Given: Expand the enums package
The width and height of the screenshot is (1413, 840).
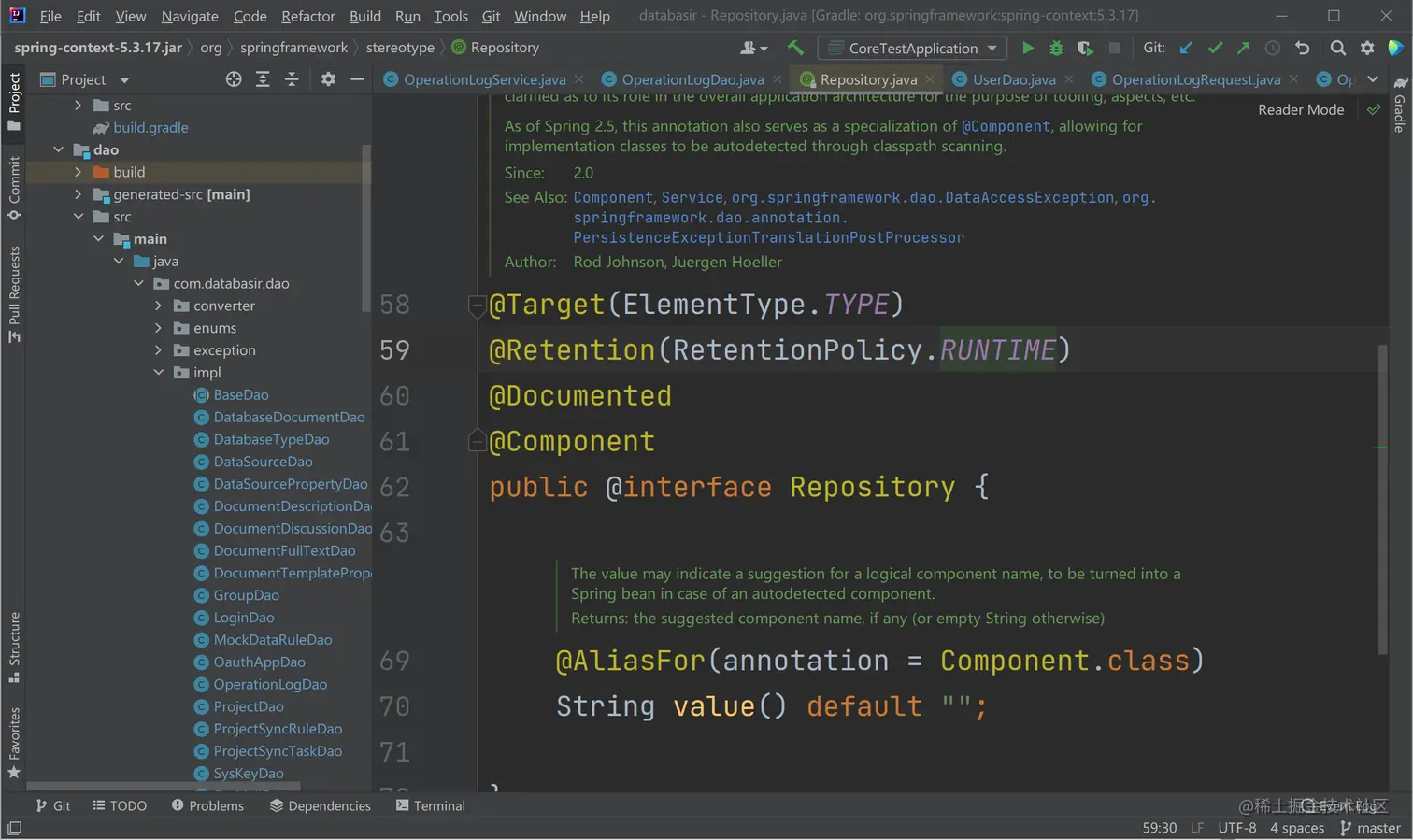Looking at the screenshot, I should tap(159, 328).
